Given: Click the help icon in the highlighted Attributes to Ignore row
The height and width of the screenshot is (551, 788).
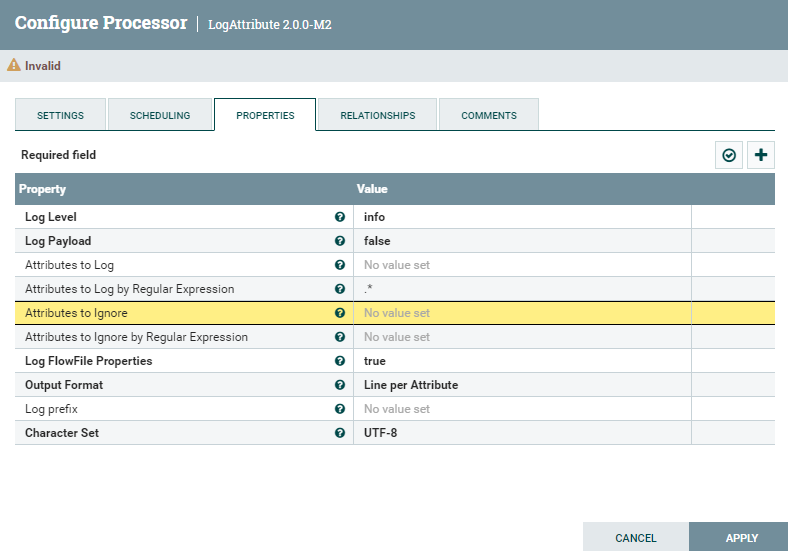Looking at the screenshot, I should pos(340,313).
